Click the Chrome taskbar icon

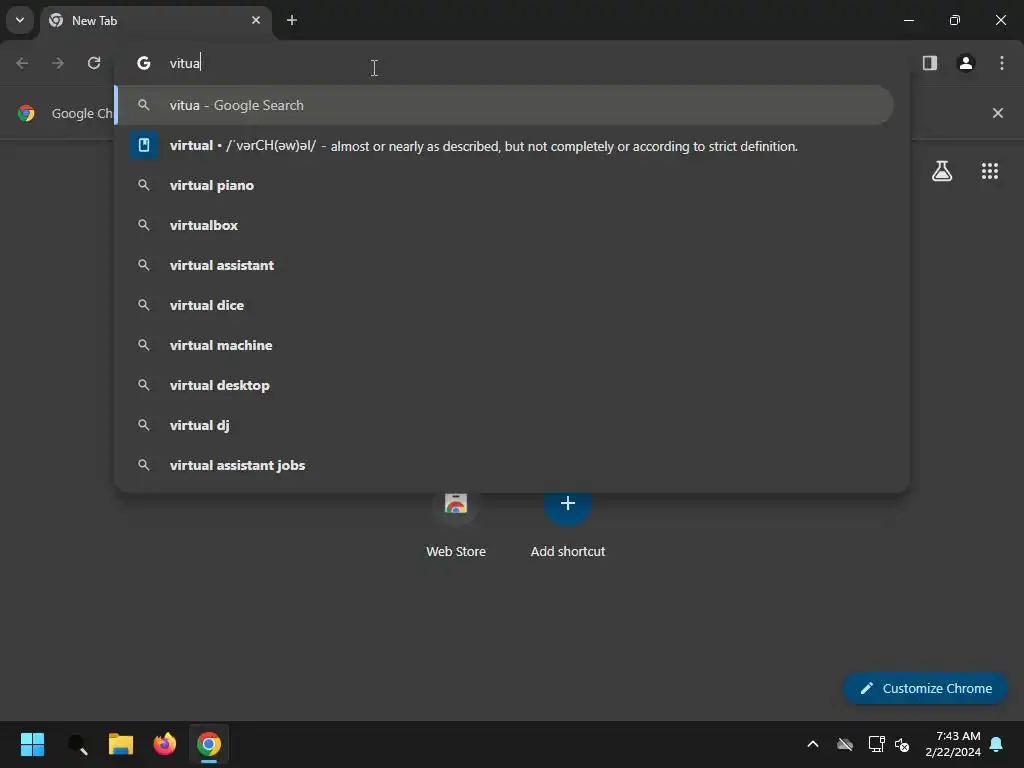(209, 744)
